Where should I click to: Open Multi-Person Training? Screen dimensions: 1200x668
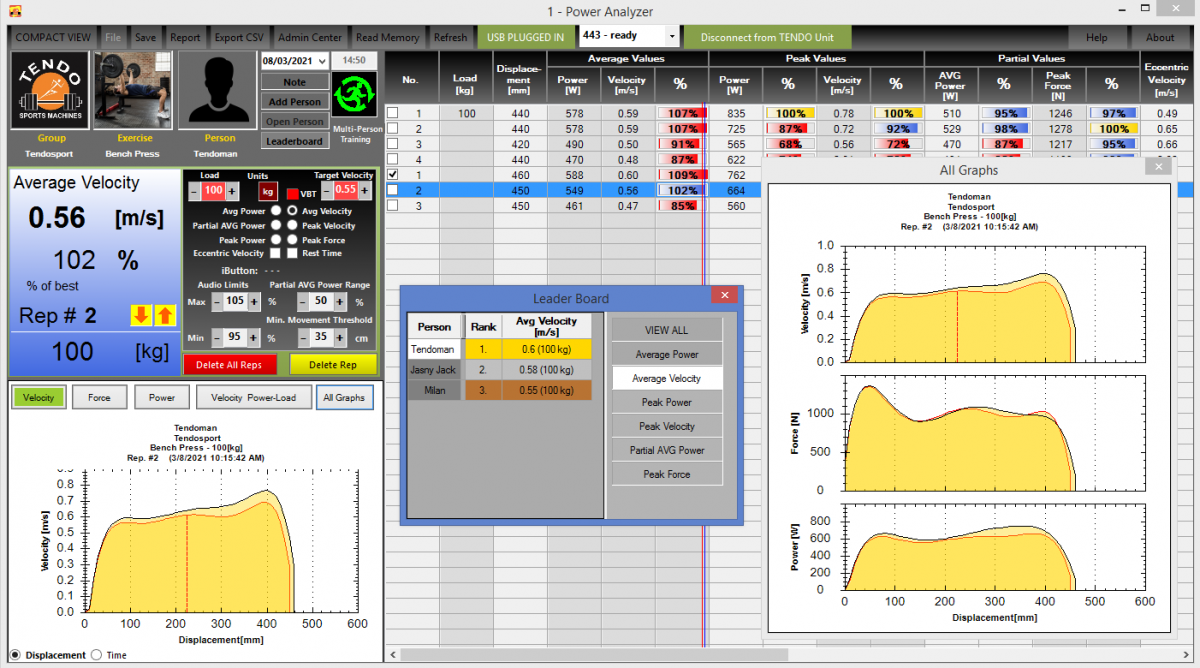356,95
